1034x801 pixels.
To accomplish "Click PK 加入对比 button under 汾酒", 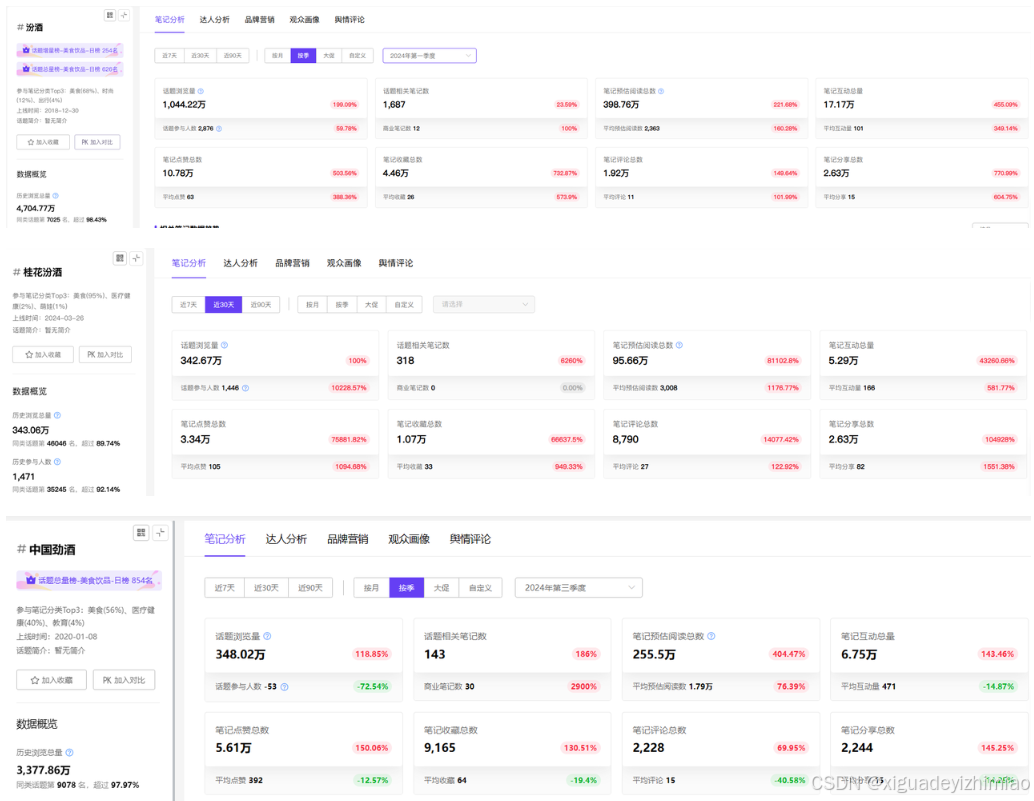I will click(x=97, y=142).
